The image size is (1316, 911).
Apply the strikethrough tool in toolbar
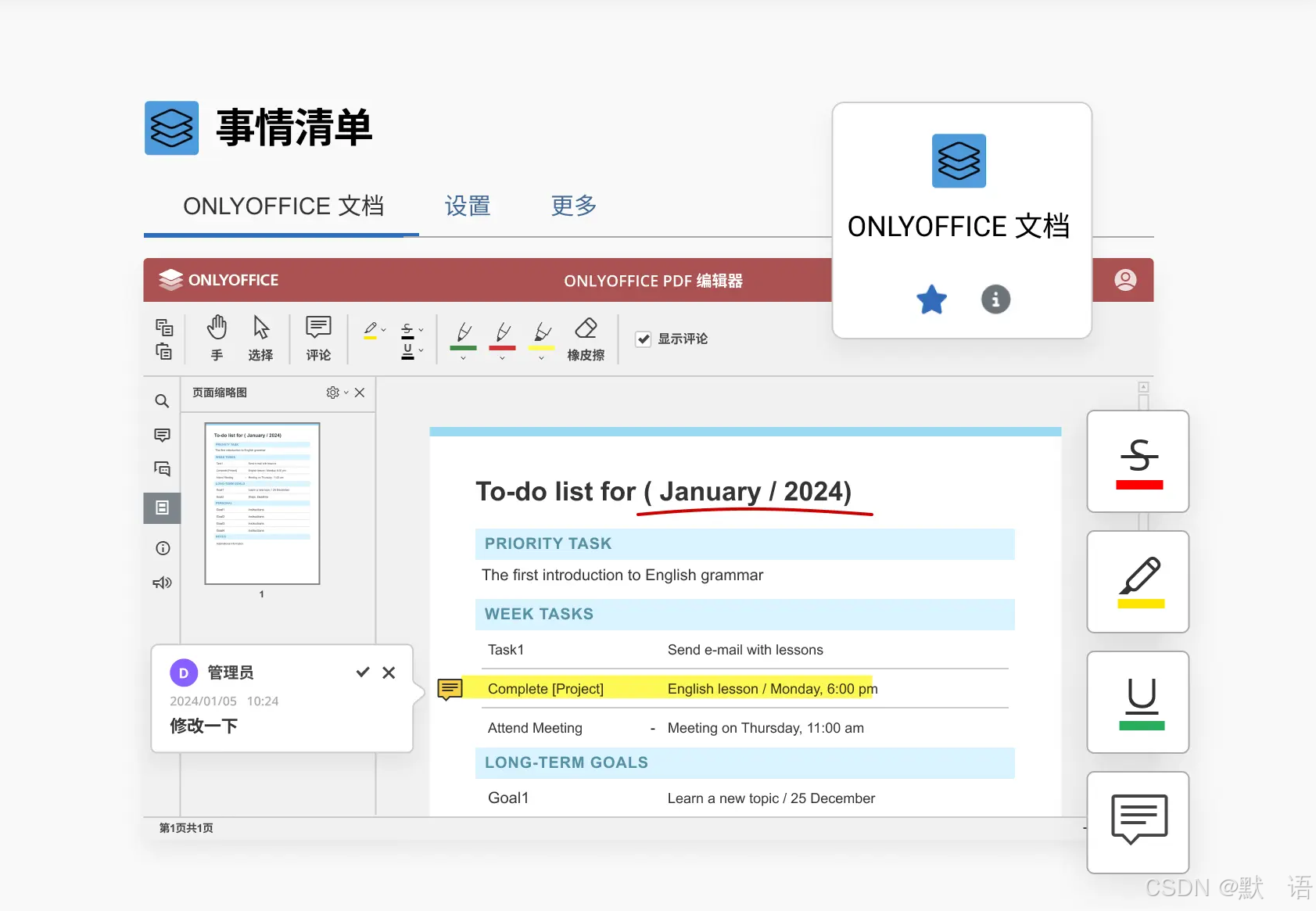pos(407,330)
